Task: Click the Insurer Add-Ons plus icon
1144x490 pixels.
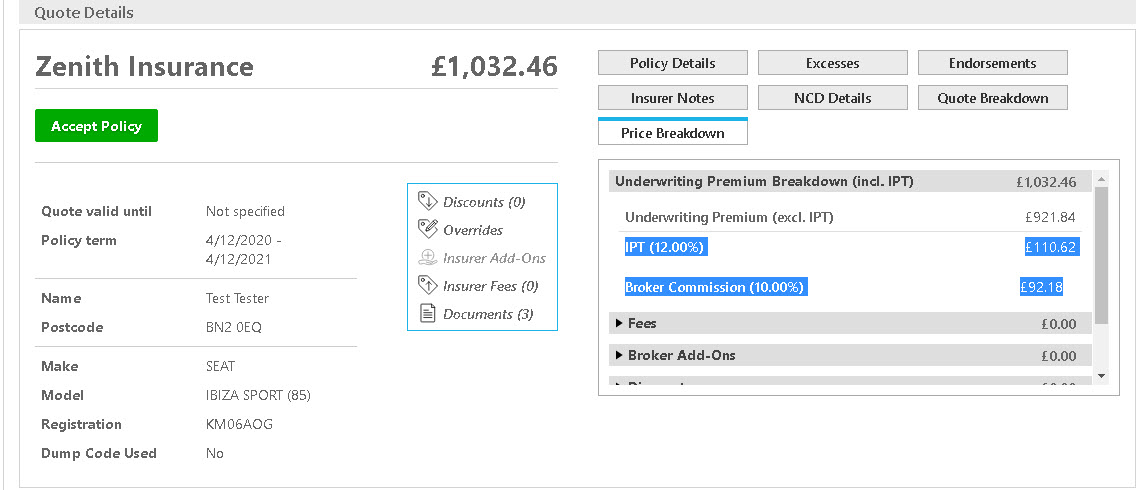Action: [x=427, y=257]
